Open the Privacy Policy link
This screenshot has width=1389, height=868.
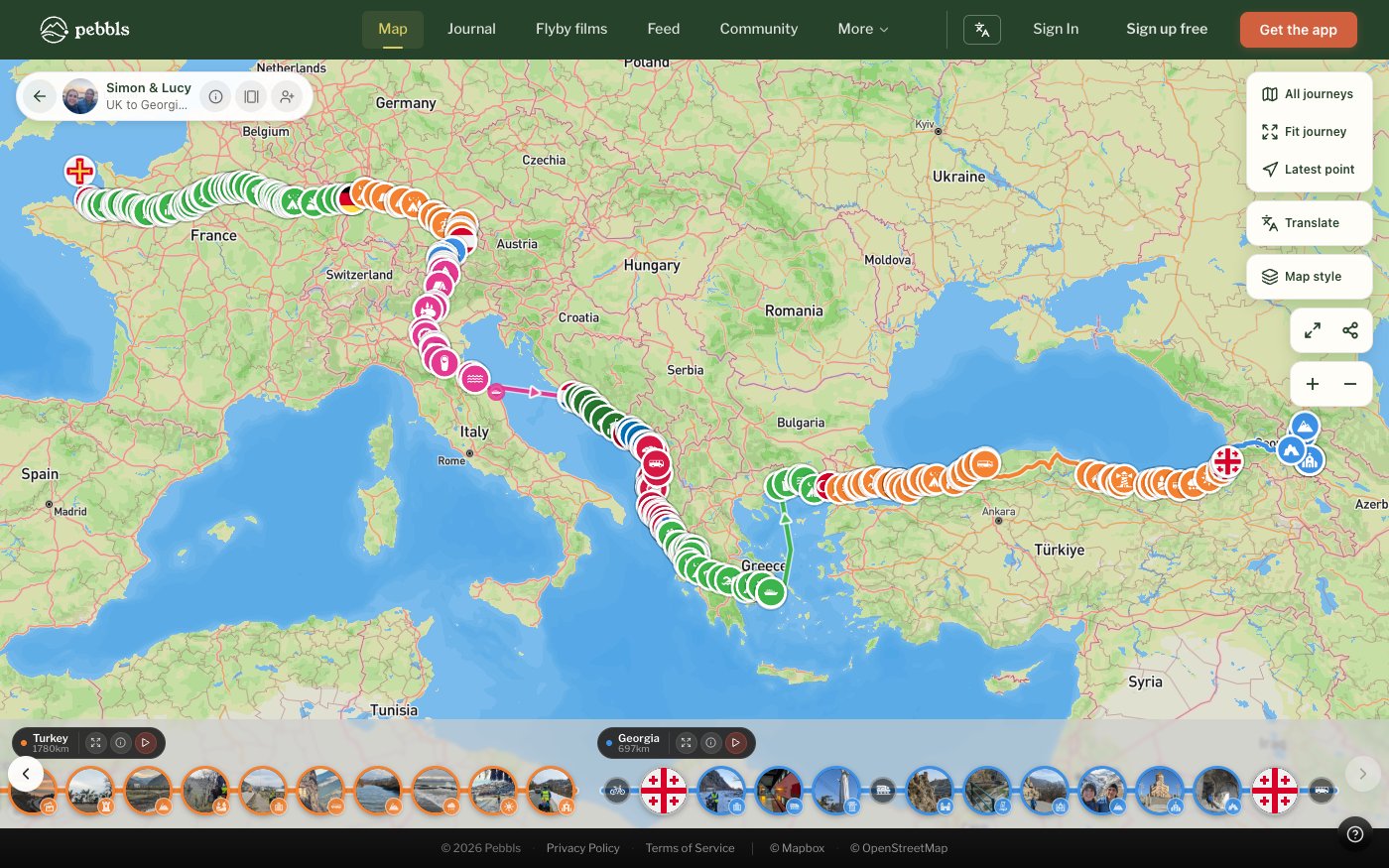click(582, 848)
